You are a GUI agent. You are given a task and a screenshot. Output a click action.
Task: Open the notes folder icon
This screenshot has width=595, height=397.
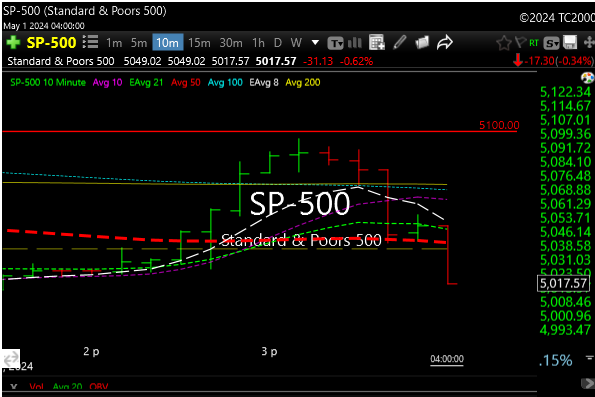pos(422,42)
